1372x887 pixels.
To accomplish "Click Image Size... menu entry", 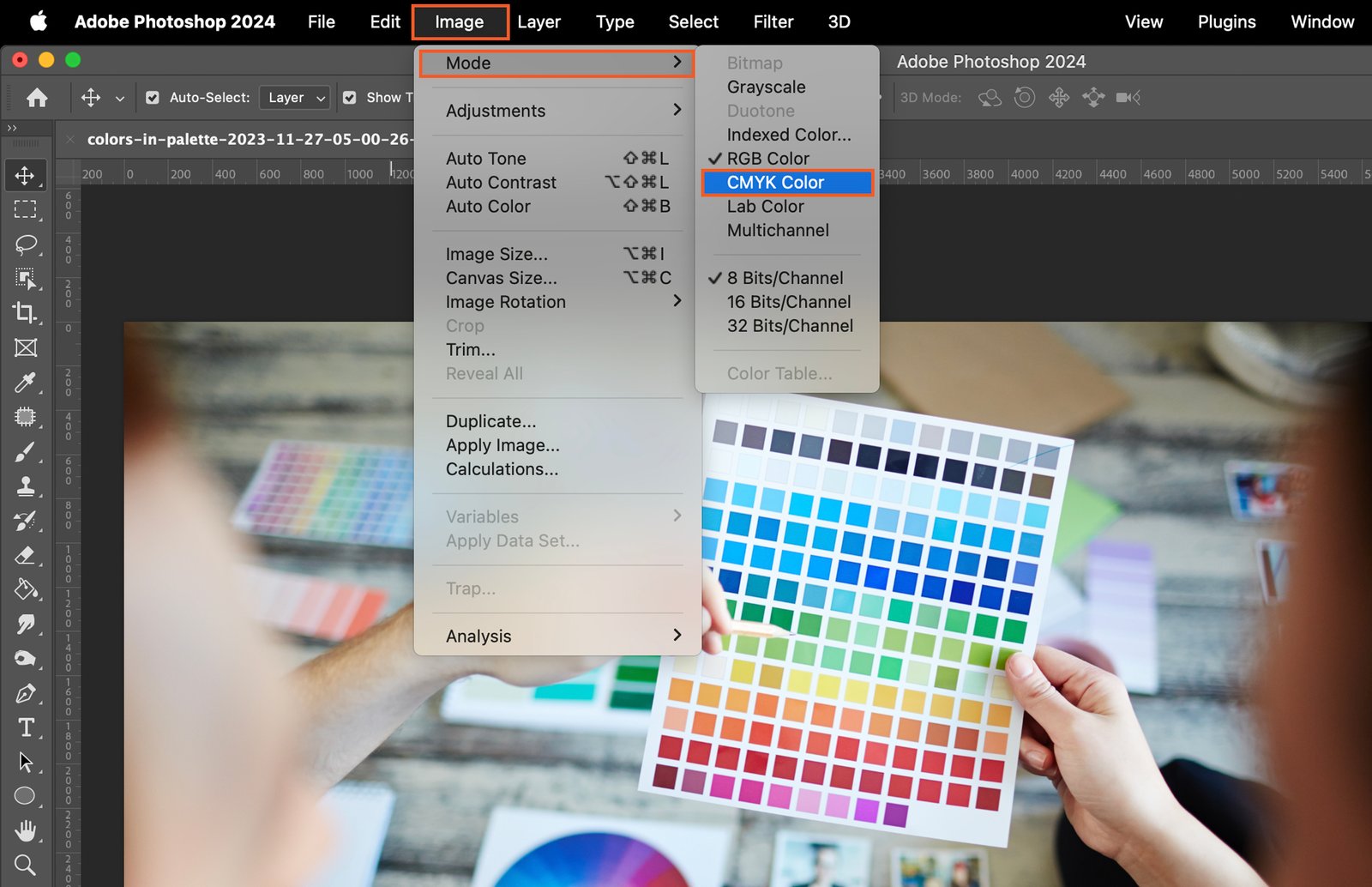I will pos(496,254).
